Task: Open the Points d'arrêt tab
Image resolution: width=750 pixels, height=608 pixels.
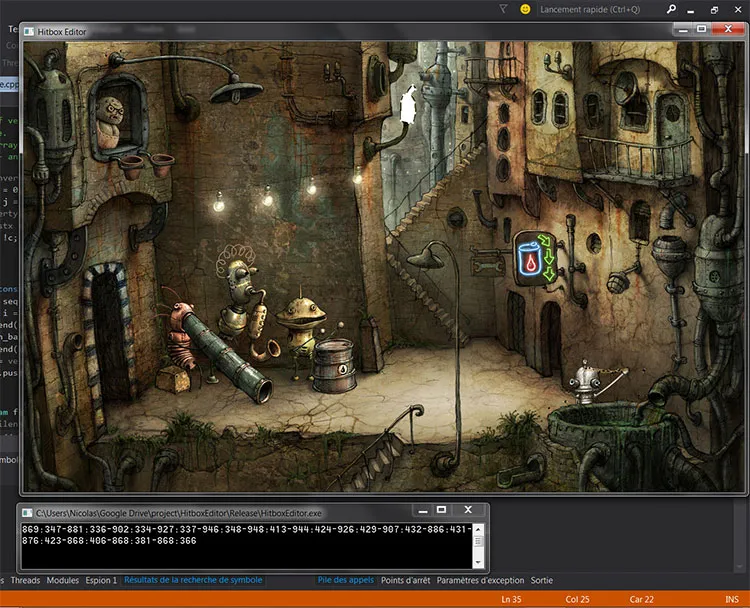Action: coord(406,580)
